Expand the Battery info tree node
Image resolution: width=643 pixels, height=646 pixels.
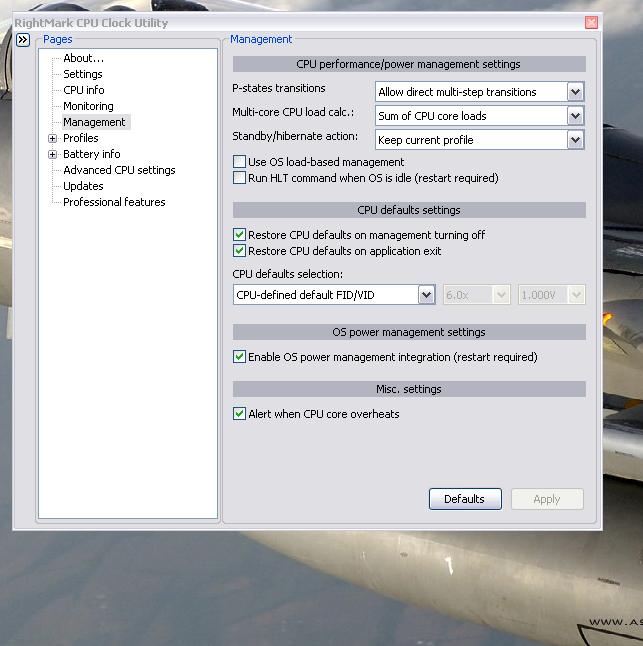pos(52,154)
